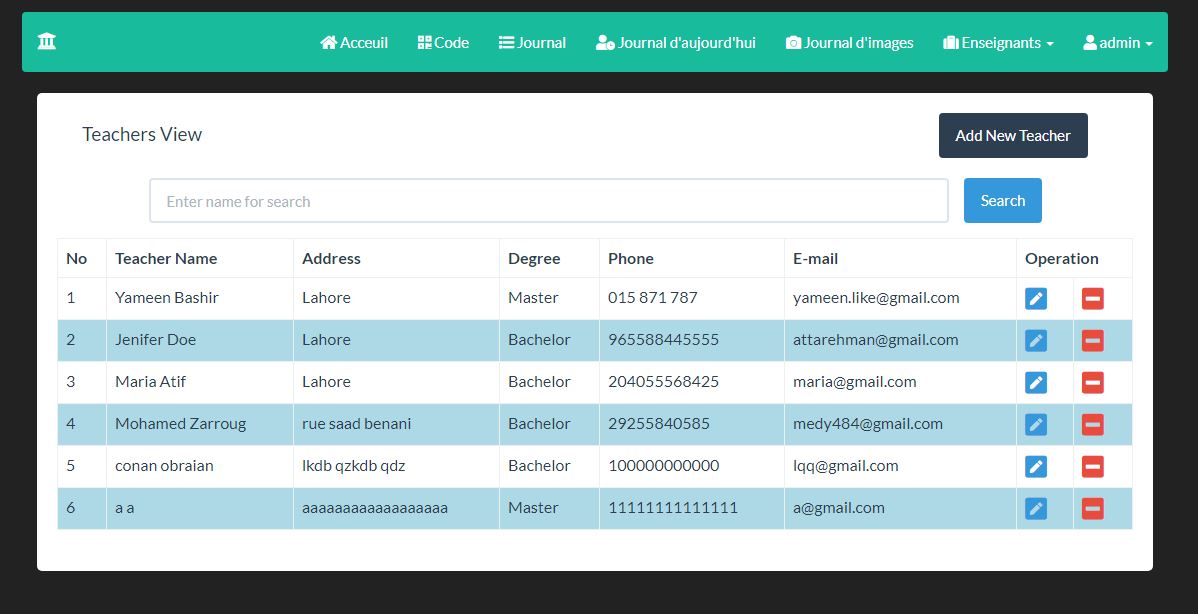The width and height of the screenshot is (1198, 614).
Task: Click the email medy484@gmail.com
Action: tap(867, 424)
